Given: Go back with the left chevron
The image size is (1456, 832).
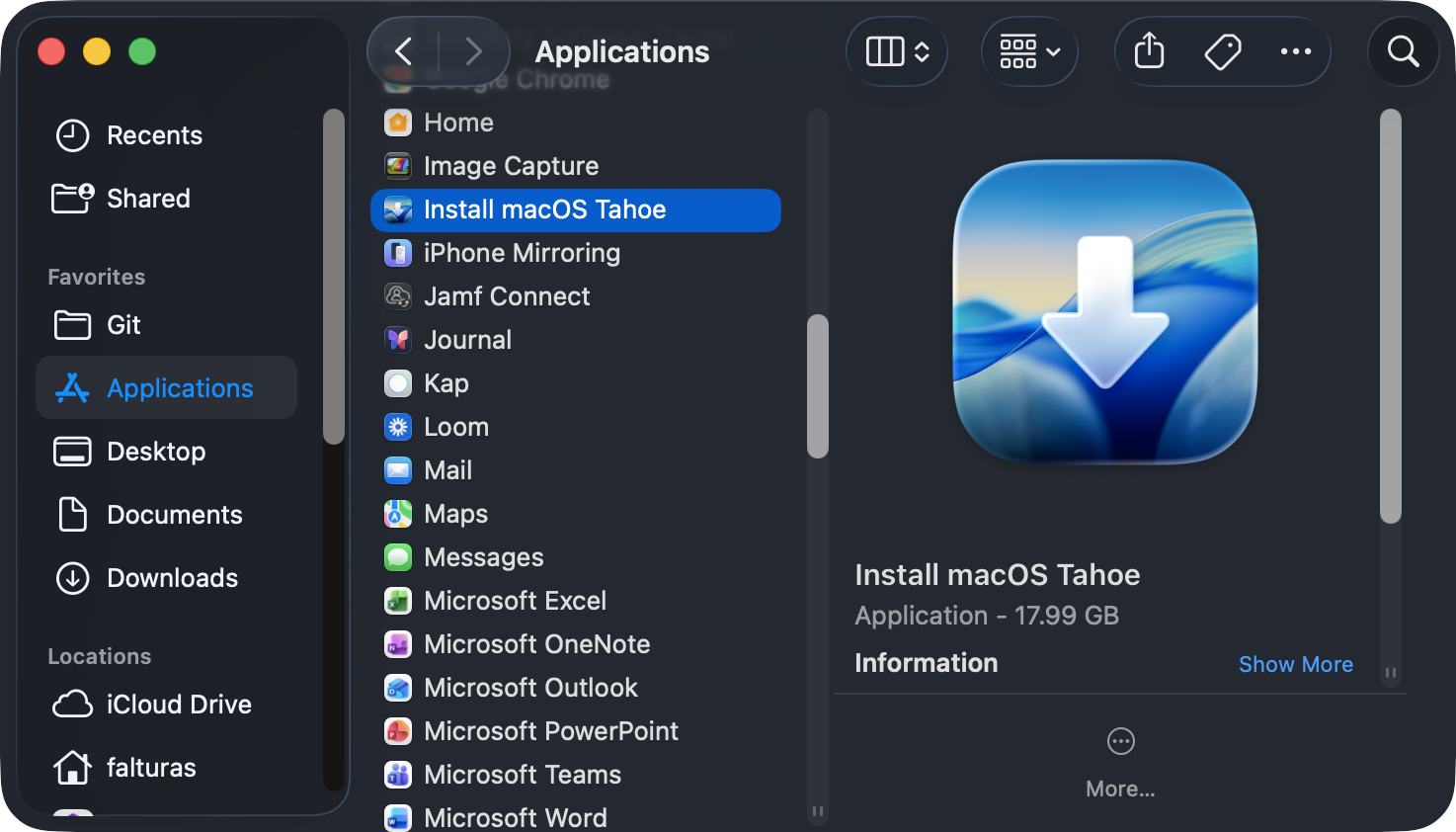Looking at the screenshot, I should (x=403, y=51).
